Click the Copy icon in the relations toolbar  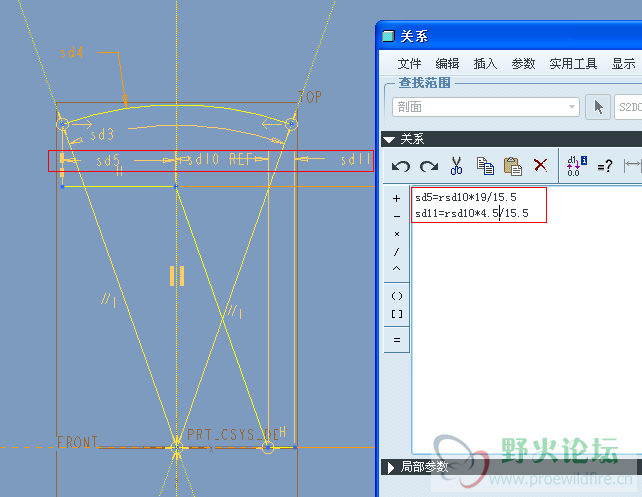point(485,166)
